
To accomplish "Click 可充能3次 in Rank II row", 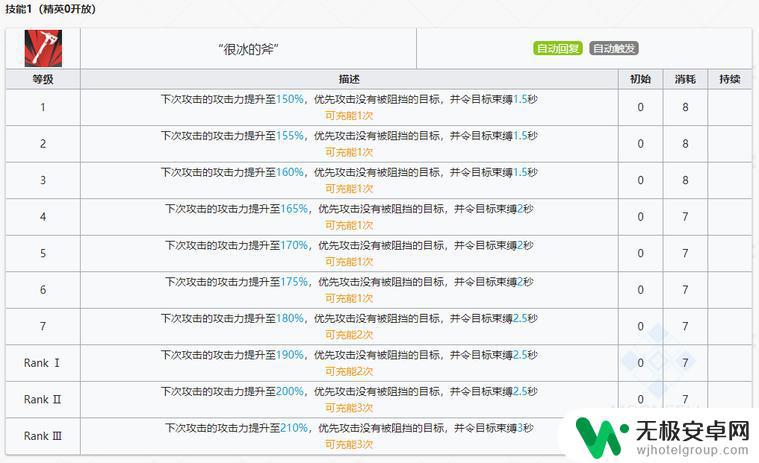I will tap(349, 408).
